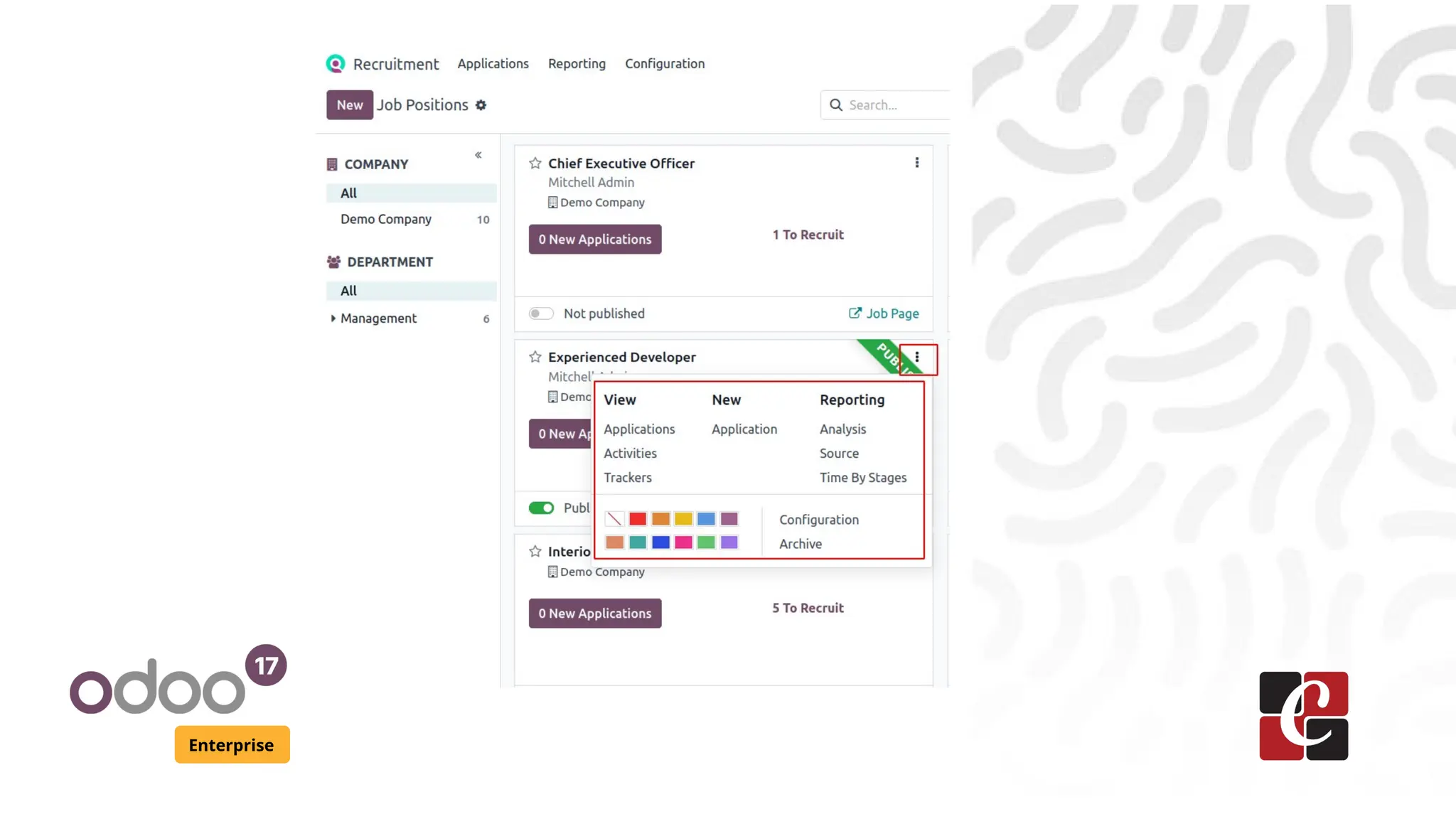Favorite the Chief Executive Officer star
Image resolution: width=1456 pixels, height=819 pixels.
click(535, 164)
